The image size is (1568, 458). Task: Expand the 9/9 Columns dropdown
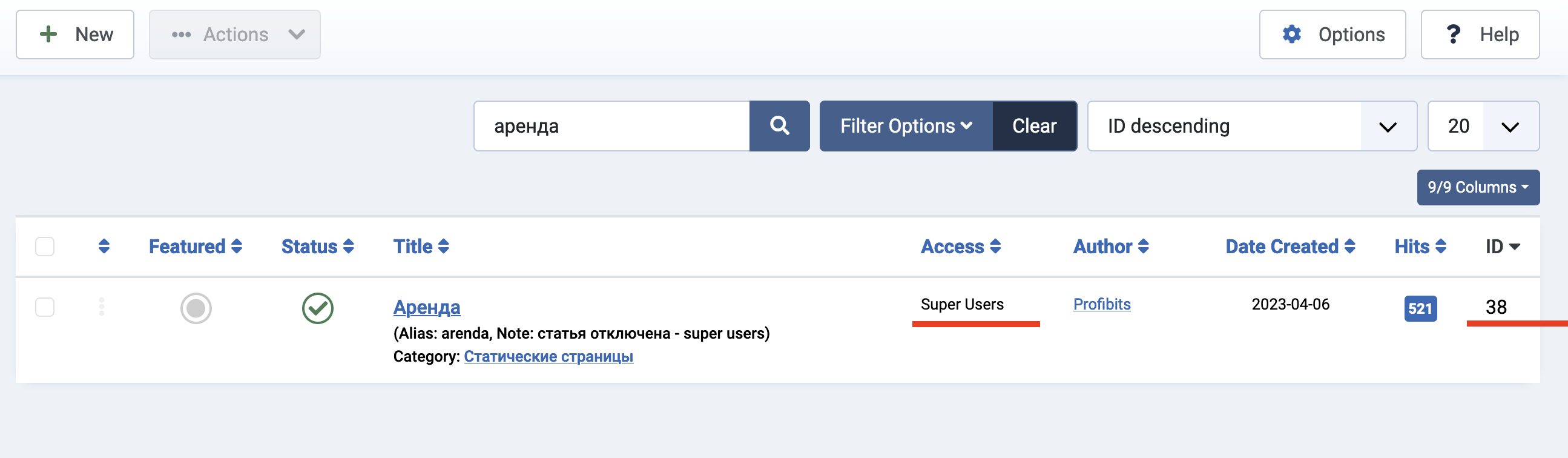(1477, 187)
